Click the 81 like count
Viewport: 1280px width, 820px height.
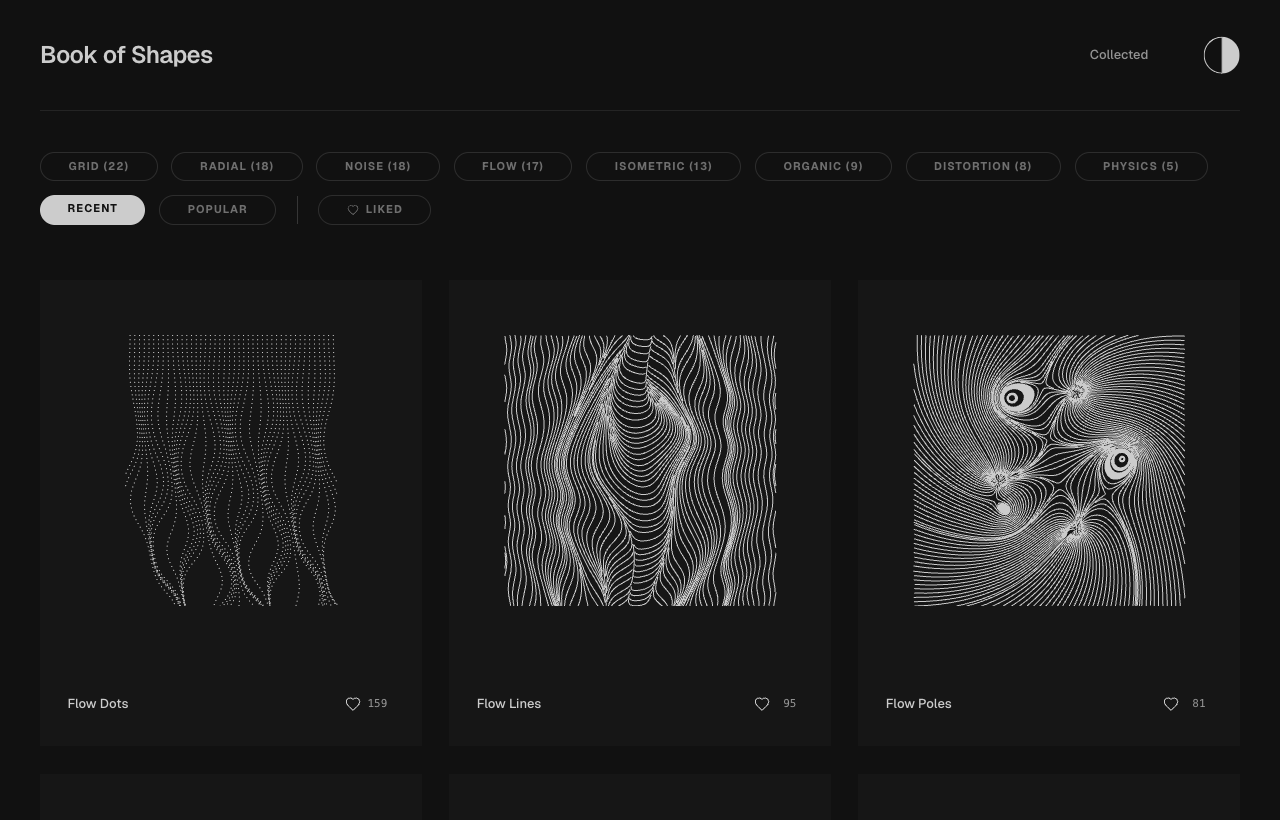point(1199,704)
